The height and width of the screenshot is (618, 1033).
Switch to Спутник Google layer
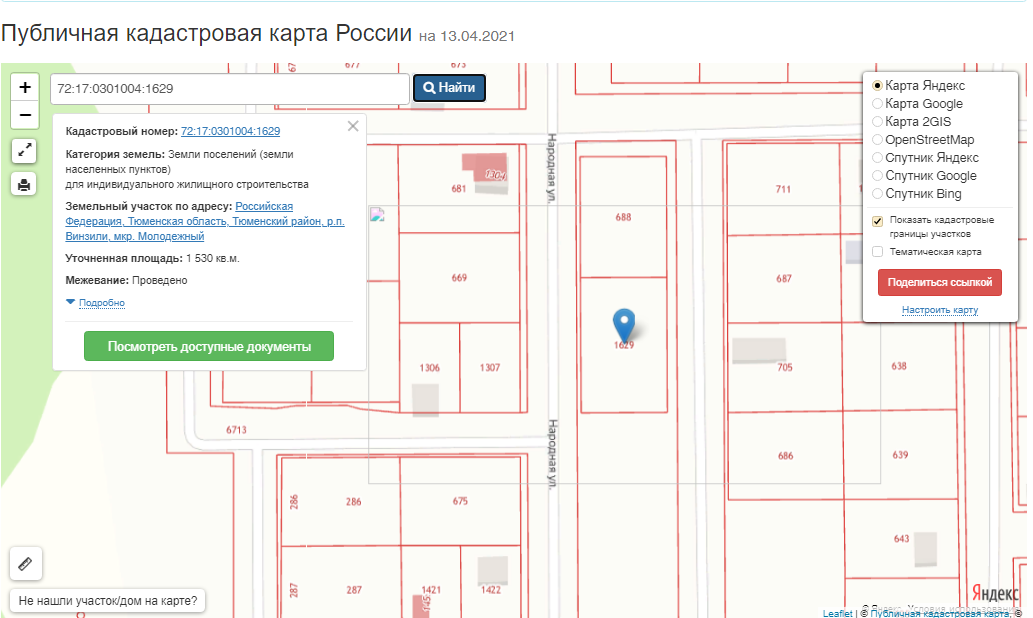[877, 175]
